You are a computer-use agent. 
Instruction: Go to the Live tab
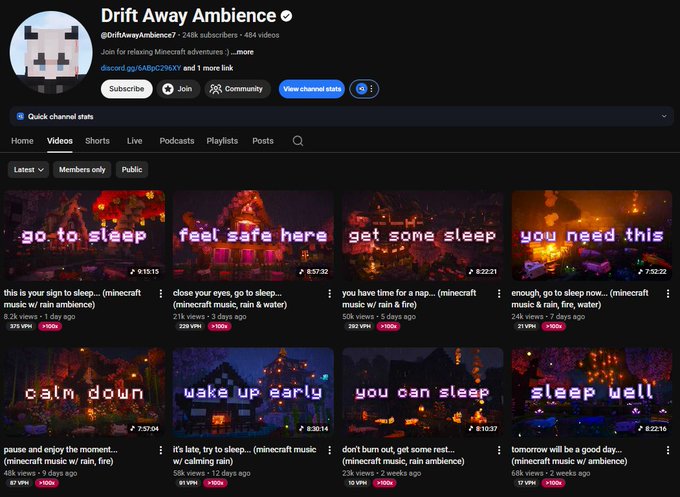tap(134, 141)
